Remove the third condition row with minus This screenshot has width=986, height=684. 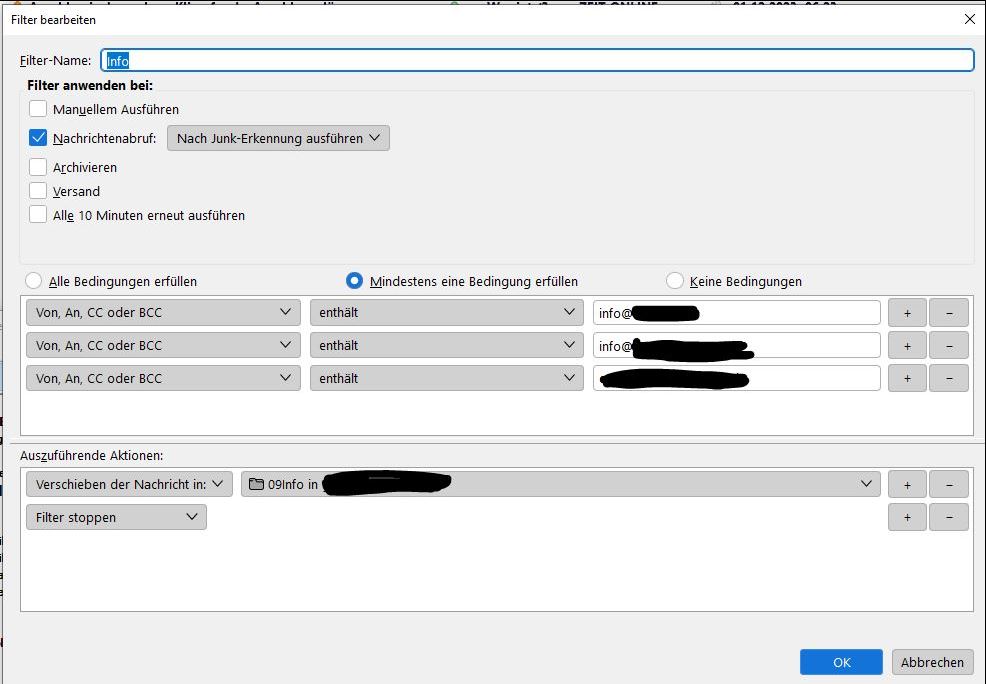[949, 378]
